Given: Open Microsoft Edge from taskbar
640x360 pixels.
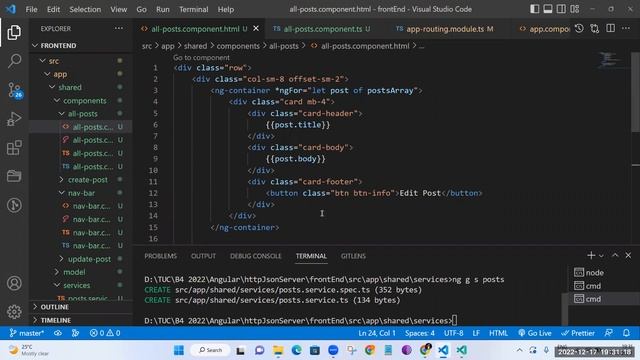Looking at the screenshot, I should [296, 350].
